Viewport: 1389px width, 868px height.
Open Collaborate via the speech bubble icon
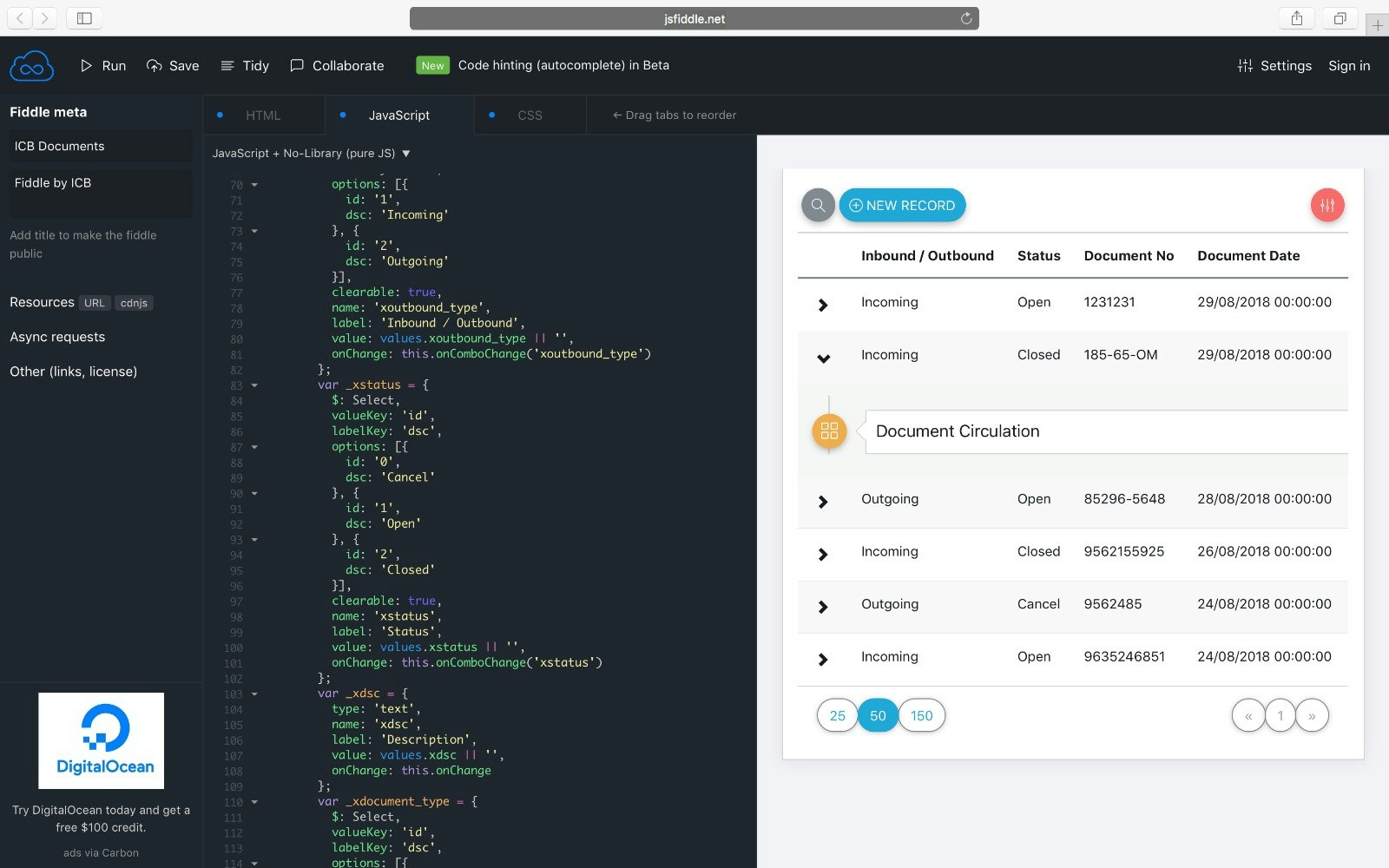297,65
